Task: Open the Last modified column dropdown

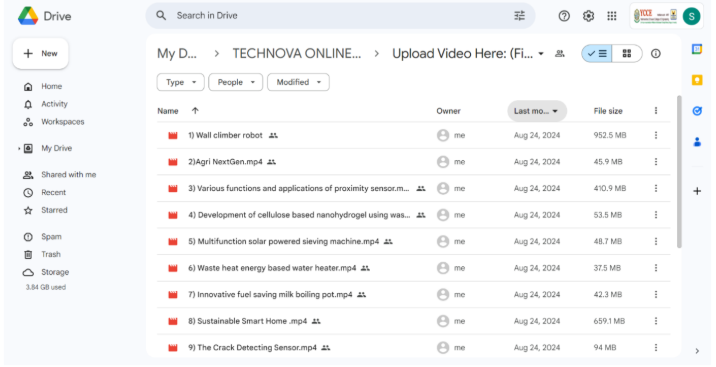Action: pyautogui.click(x=537, y=111)
